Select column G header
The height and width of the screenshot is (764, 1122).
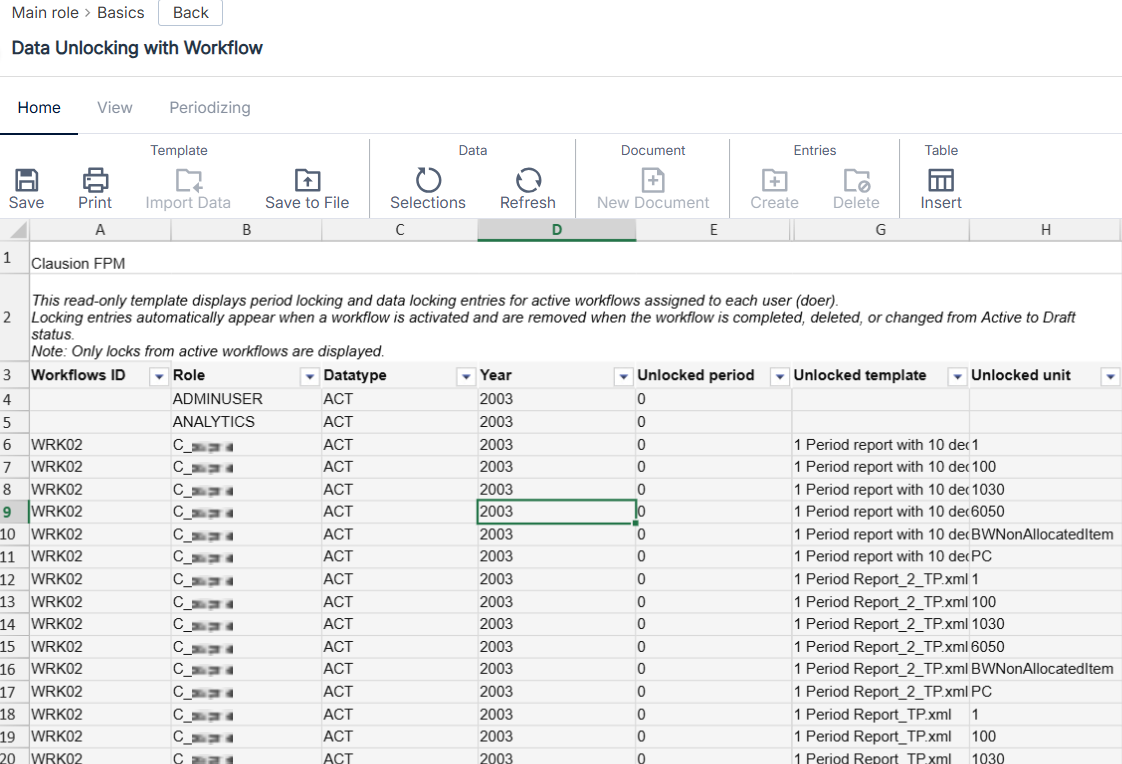[881, 230]
